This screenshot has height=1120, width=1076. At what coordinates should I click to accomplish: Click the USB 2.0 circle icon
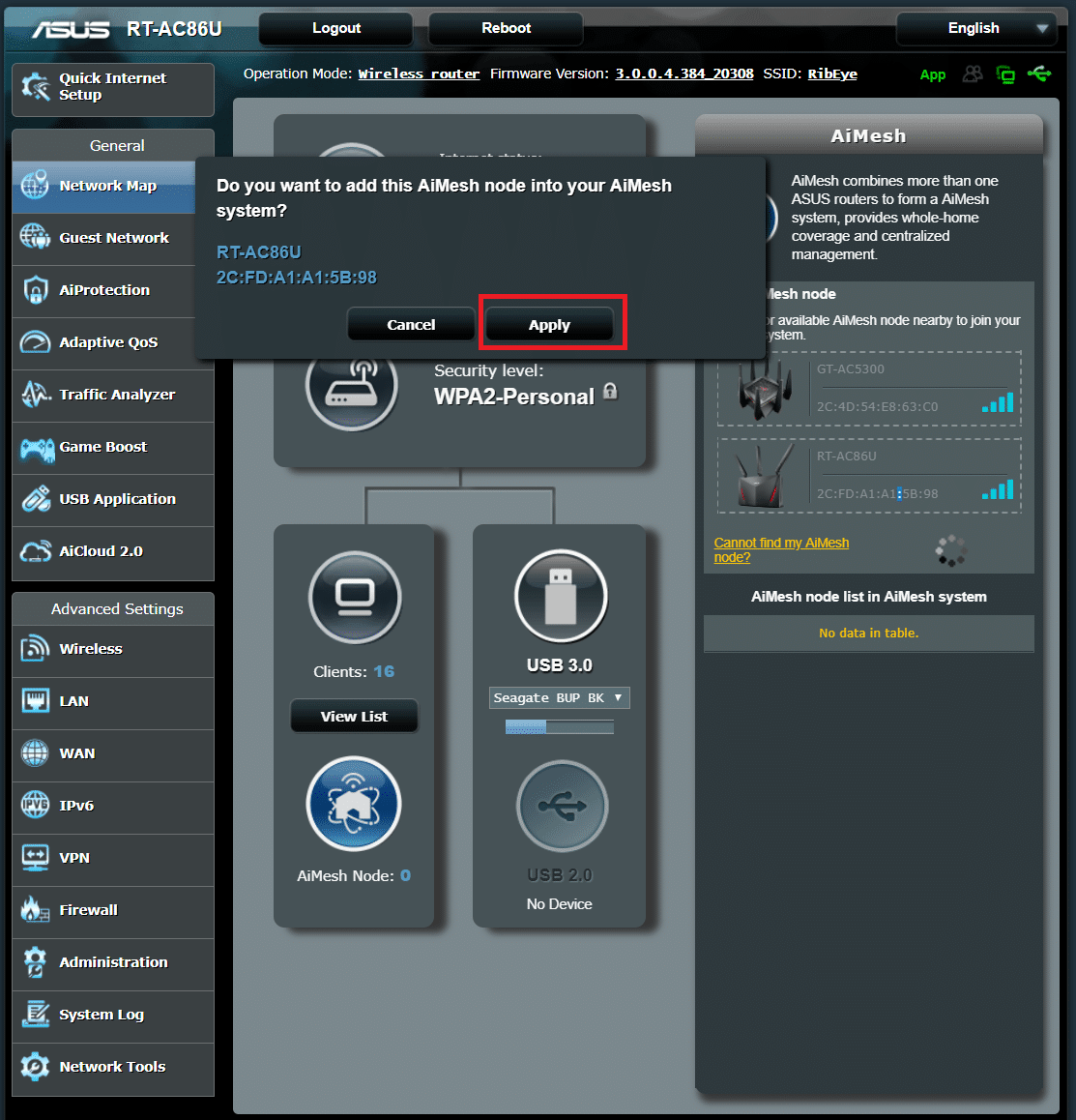tap(562, 806)
